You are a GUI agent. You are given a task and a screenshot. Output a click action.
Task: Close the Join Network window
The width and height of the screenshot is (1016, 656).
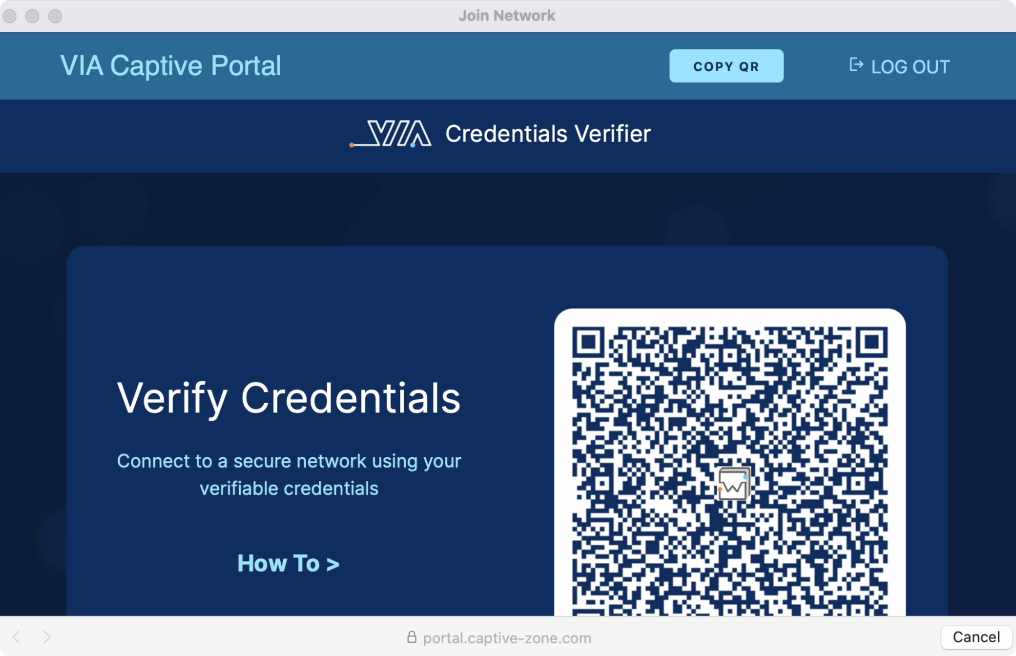[13, 16]
